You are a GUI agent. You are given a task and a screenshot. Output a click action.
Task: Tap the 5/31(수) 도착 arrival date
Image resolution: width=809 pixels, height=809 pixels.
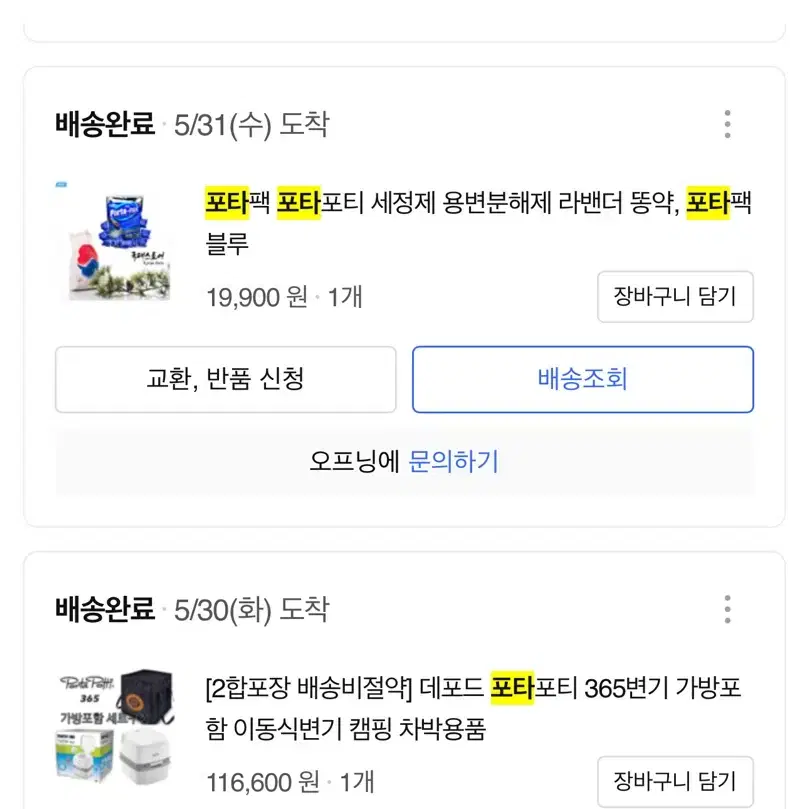[251, 125]
